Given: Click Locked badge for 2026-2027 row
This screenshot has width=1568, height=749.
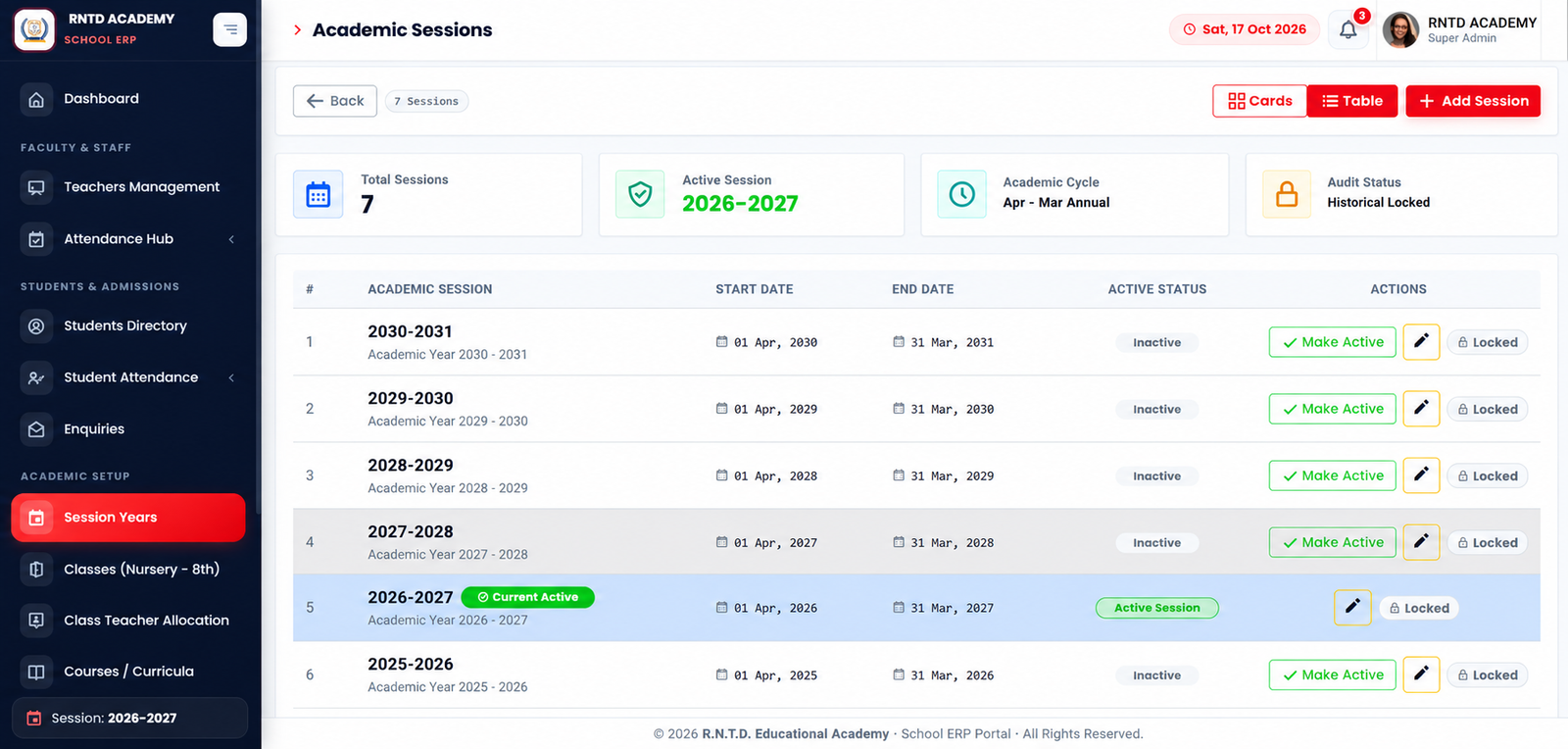Looking at the screenshot, I should coord(1419,608).
